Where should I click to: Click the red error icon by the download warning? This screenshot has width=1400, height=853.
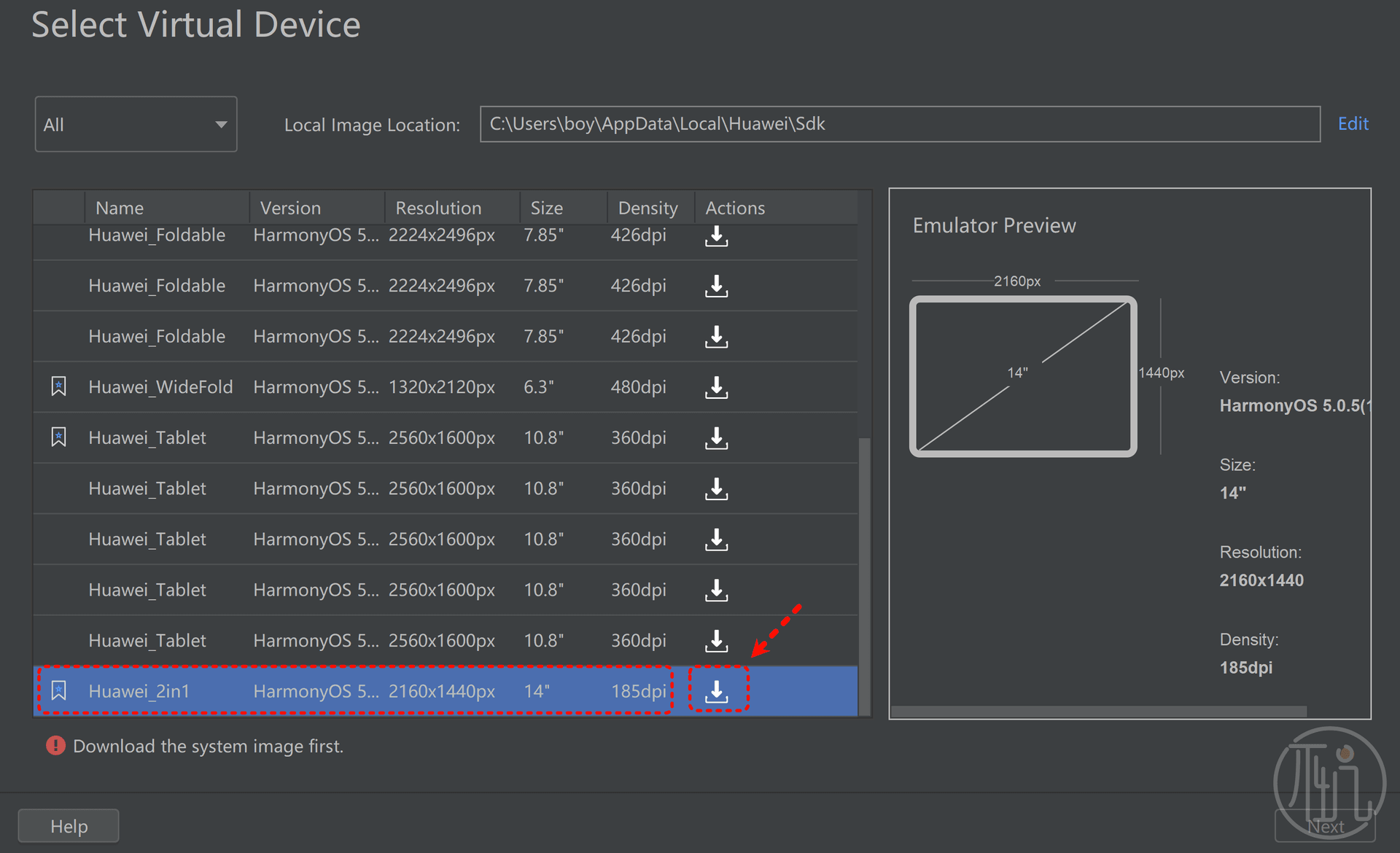click(x=55, y=745)
